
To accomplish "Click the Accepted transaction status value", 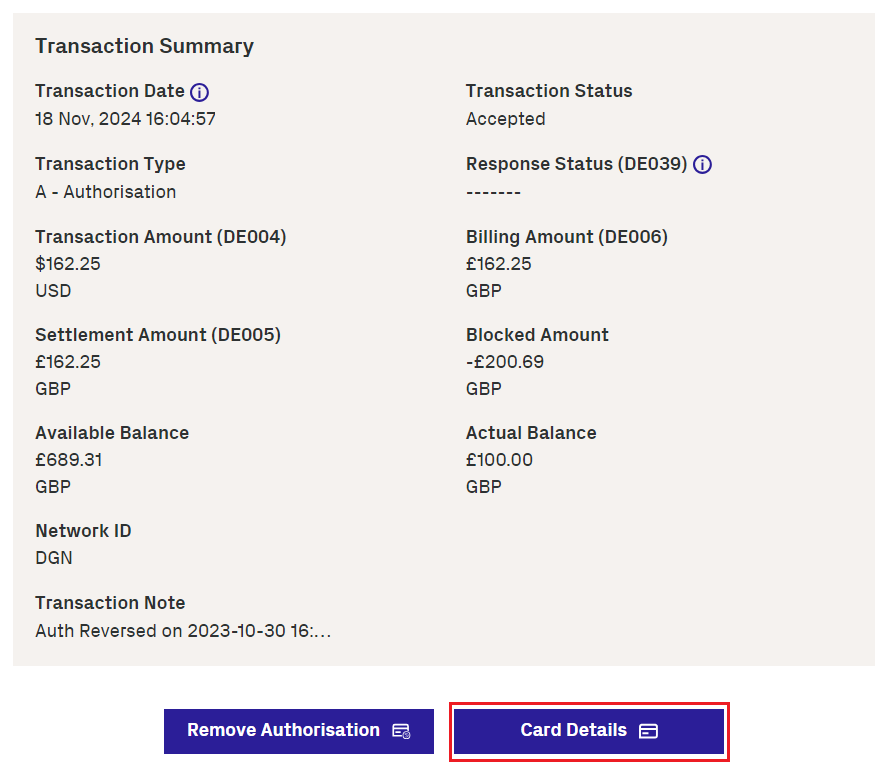I will pos(505,119).
